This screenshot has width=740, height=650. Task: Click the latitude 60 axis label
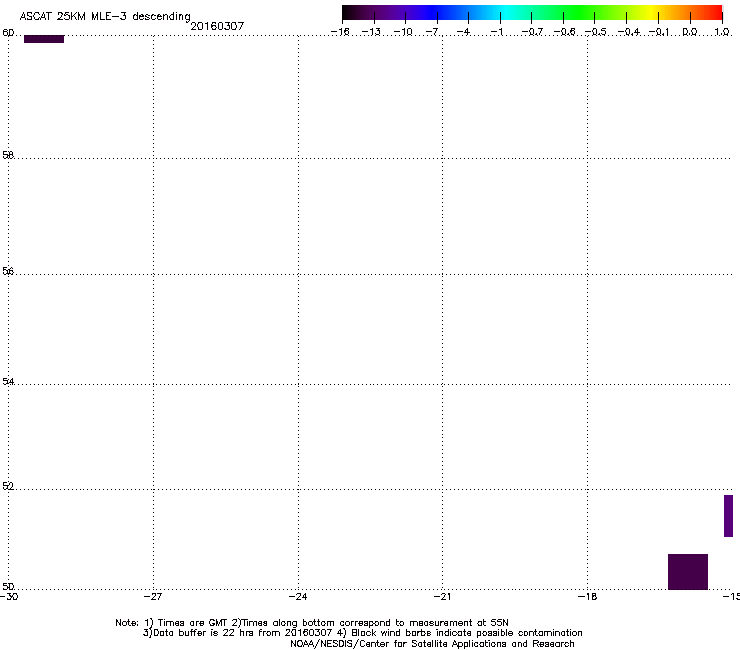coord(8,33)
